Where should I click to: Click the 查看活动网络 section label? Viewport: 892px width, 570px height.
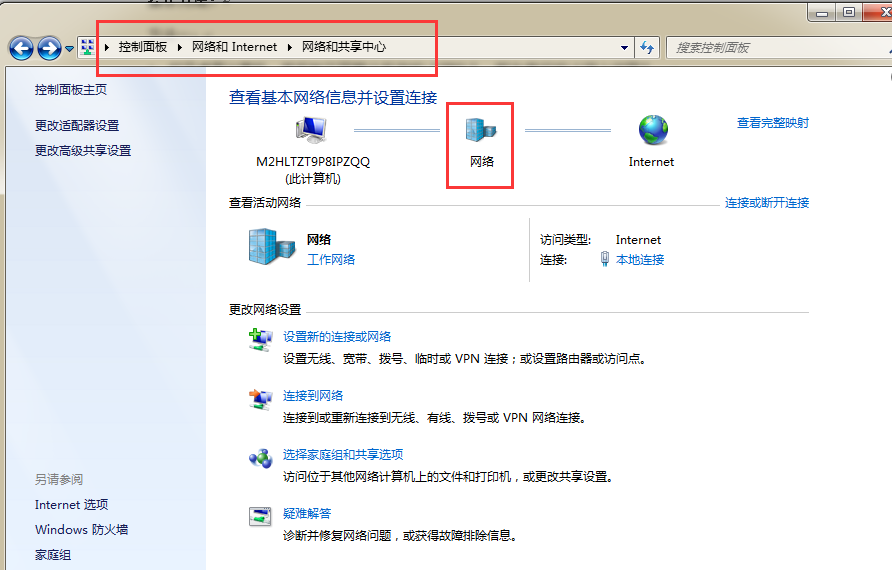point(265,203)
